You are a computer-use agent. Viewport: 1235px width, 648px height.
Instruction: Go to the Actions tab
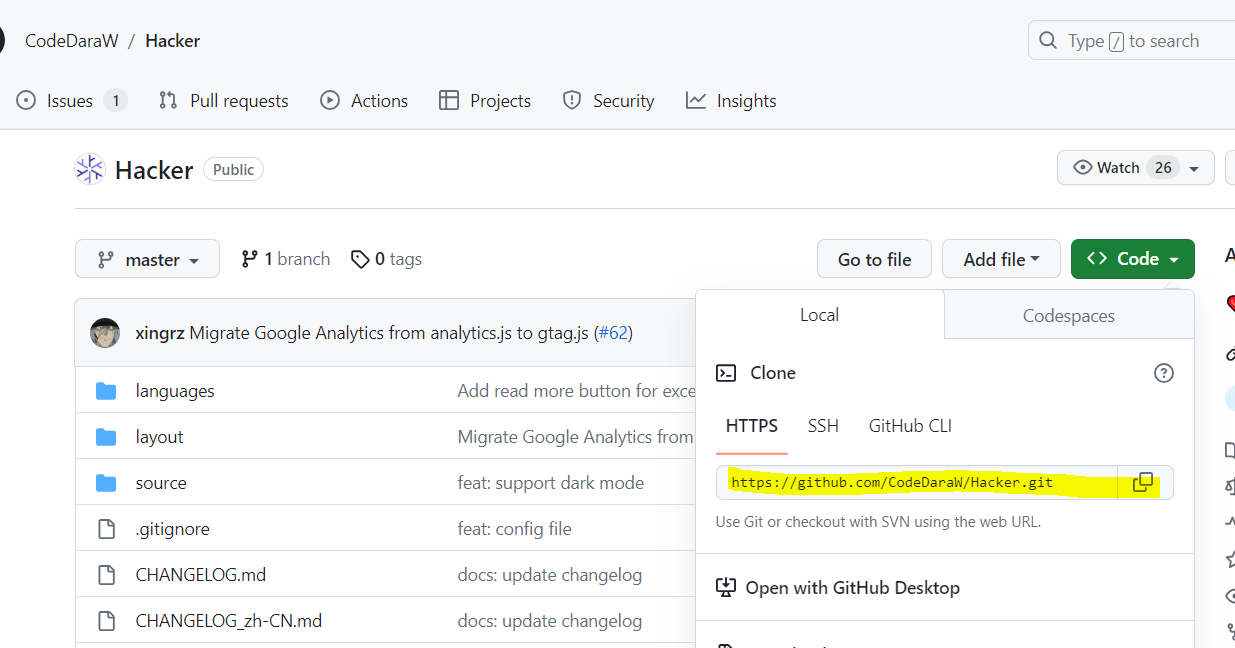pyautogui.click(x=364, y=101)
